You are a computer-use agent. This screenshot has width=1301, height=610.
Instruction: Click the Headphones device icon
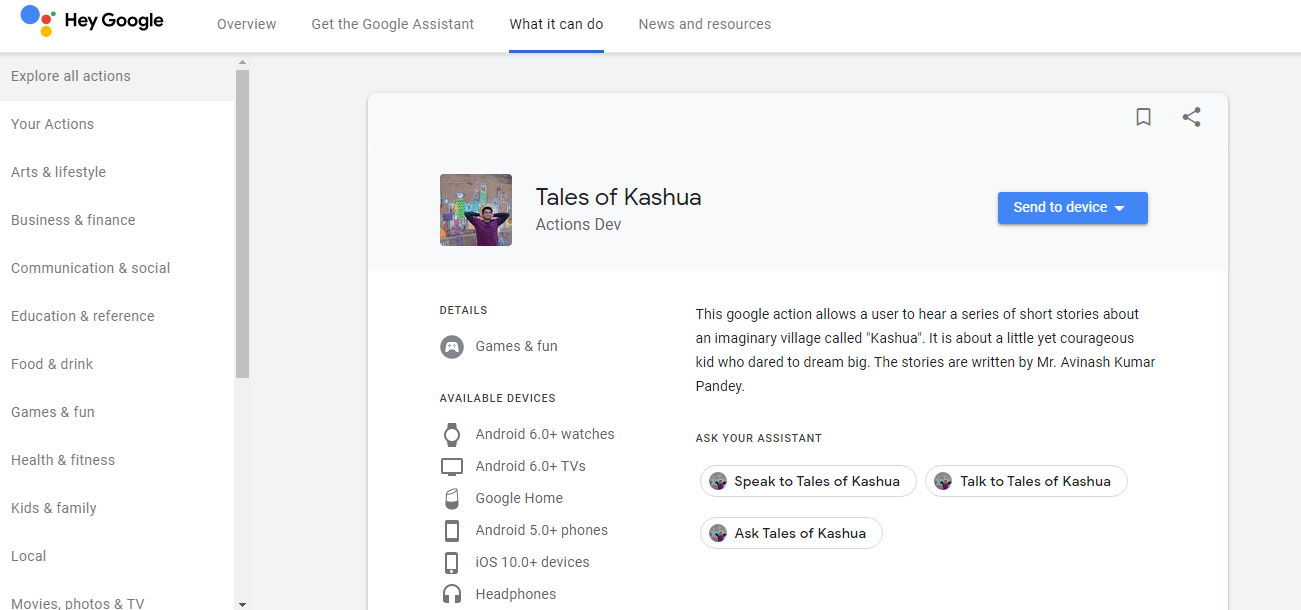[452, 594]
